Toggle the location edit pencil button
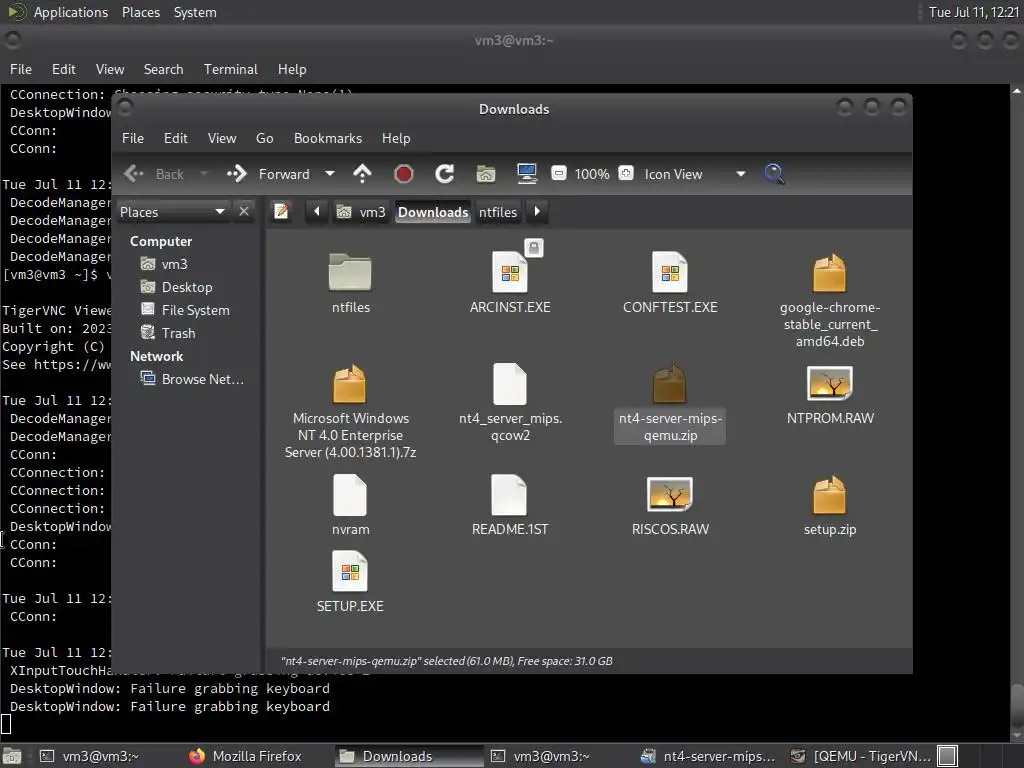This screenshot has height=768, width=1024. pos(281,212)
